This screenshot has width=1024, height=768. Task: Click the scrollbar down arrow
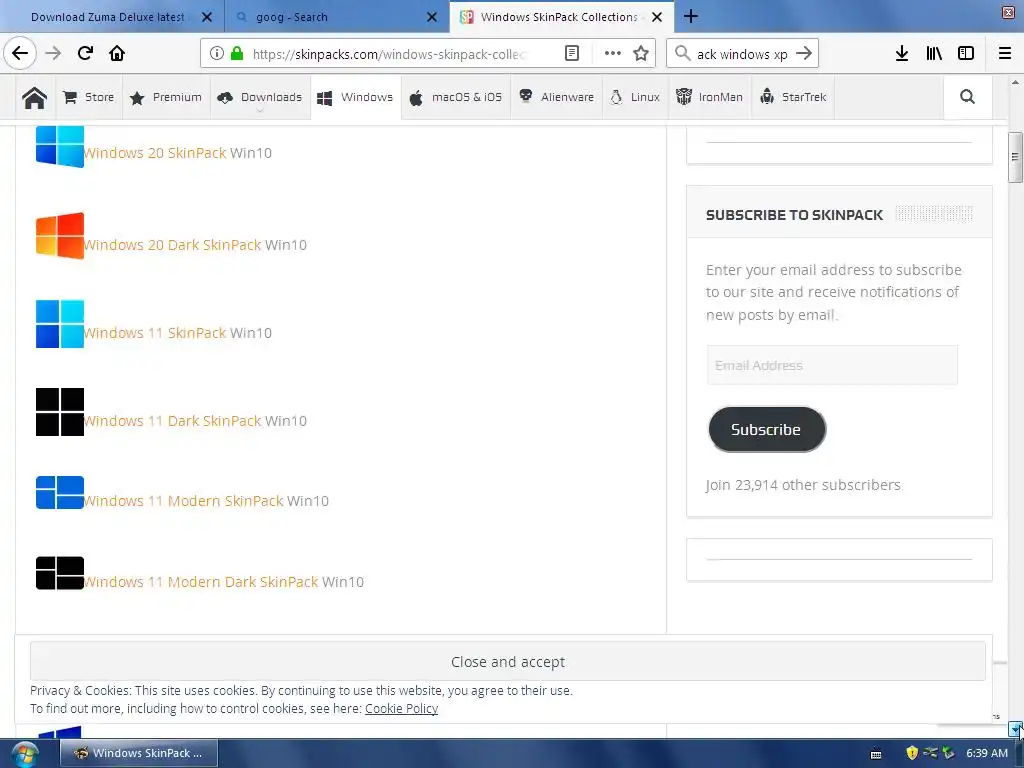[1015, 729]
